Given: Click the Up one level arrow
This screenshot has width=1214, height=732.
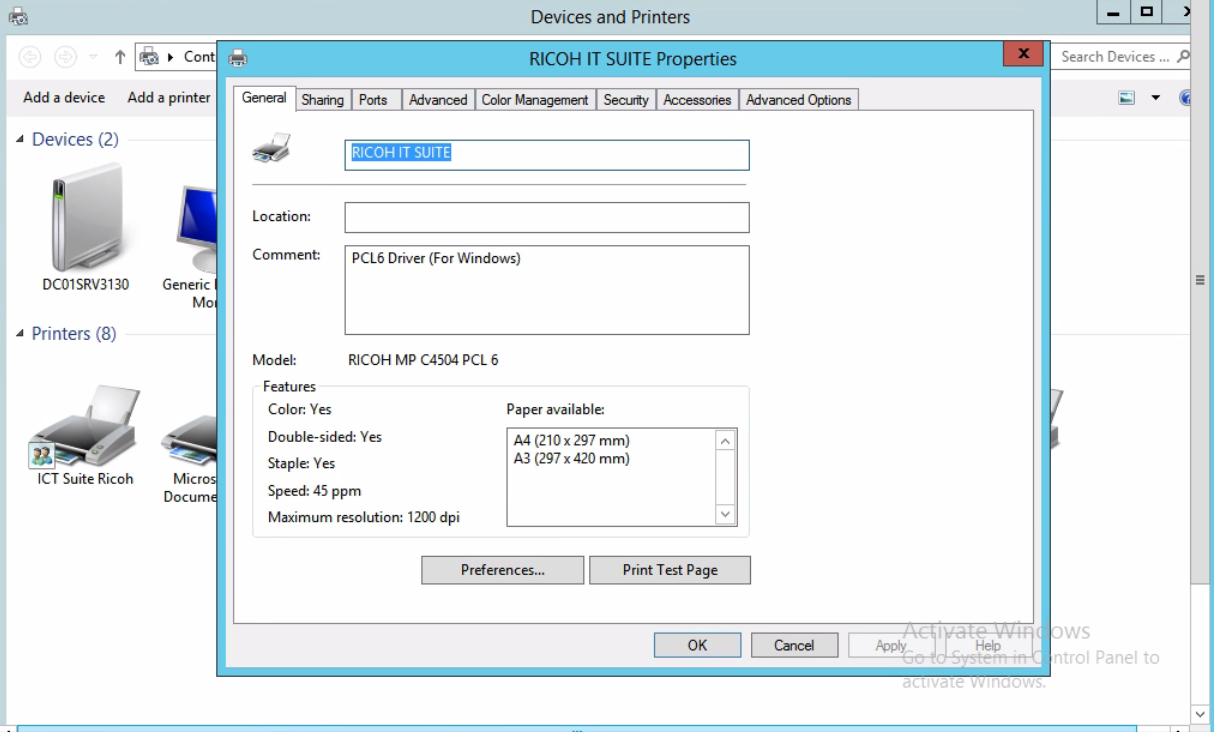Looking at the screenshot, I should (x=120, y=57).
